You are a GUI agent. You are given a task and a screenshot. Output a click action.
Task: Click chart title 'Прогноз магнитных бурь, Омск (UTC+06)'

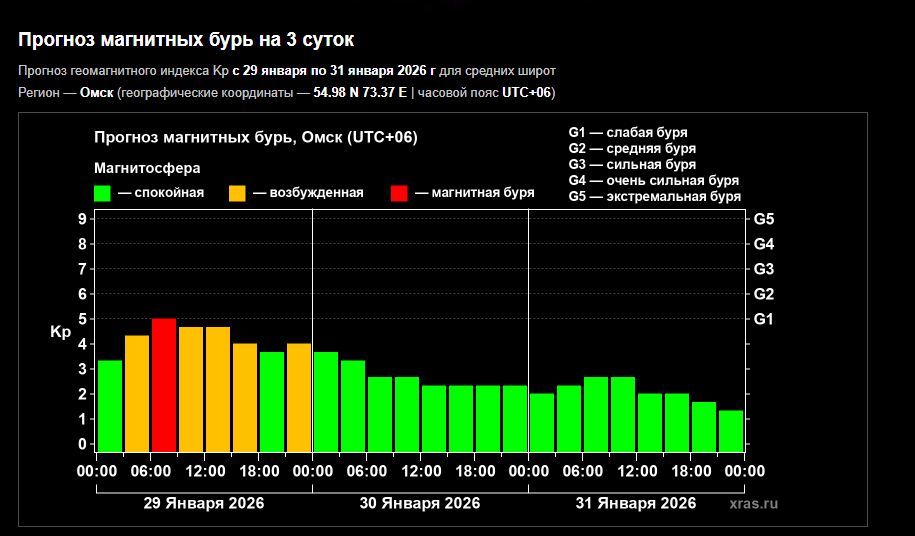(x=256, y=138)
